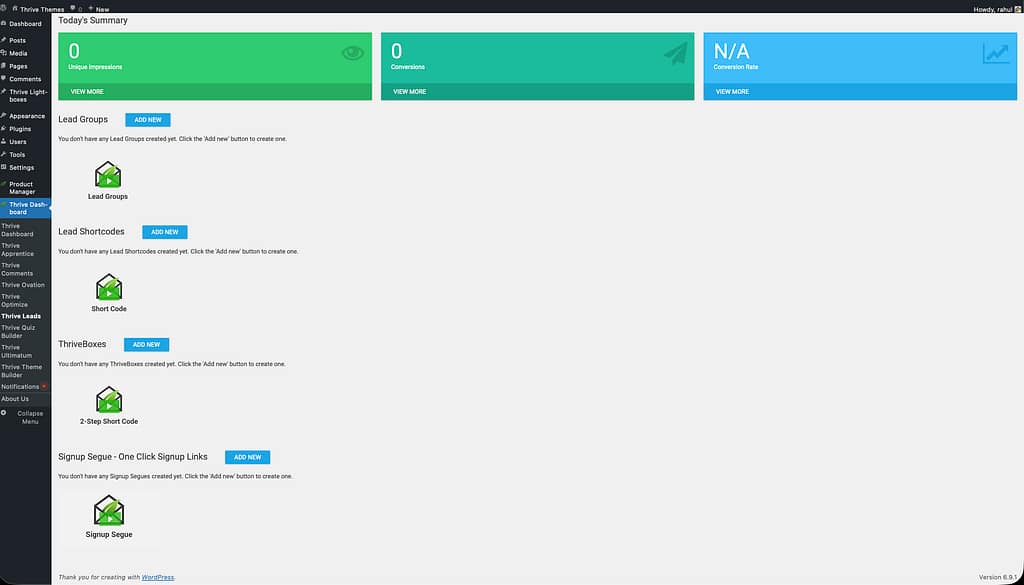Click the eye icon on Unique Impressions card
Screen dimensions: 1024x585
[x=353, y=53]
